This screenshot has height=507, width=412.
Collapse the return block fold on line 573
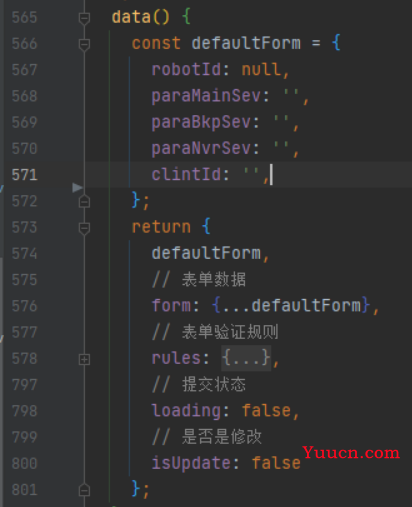coord(84,228)
